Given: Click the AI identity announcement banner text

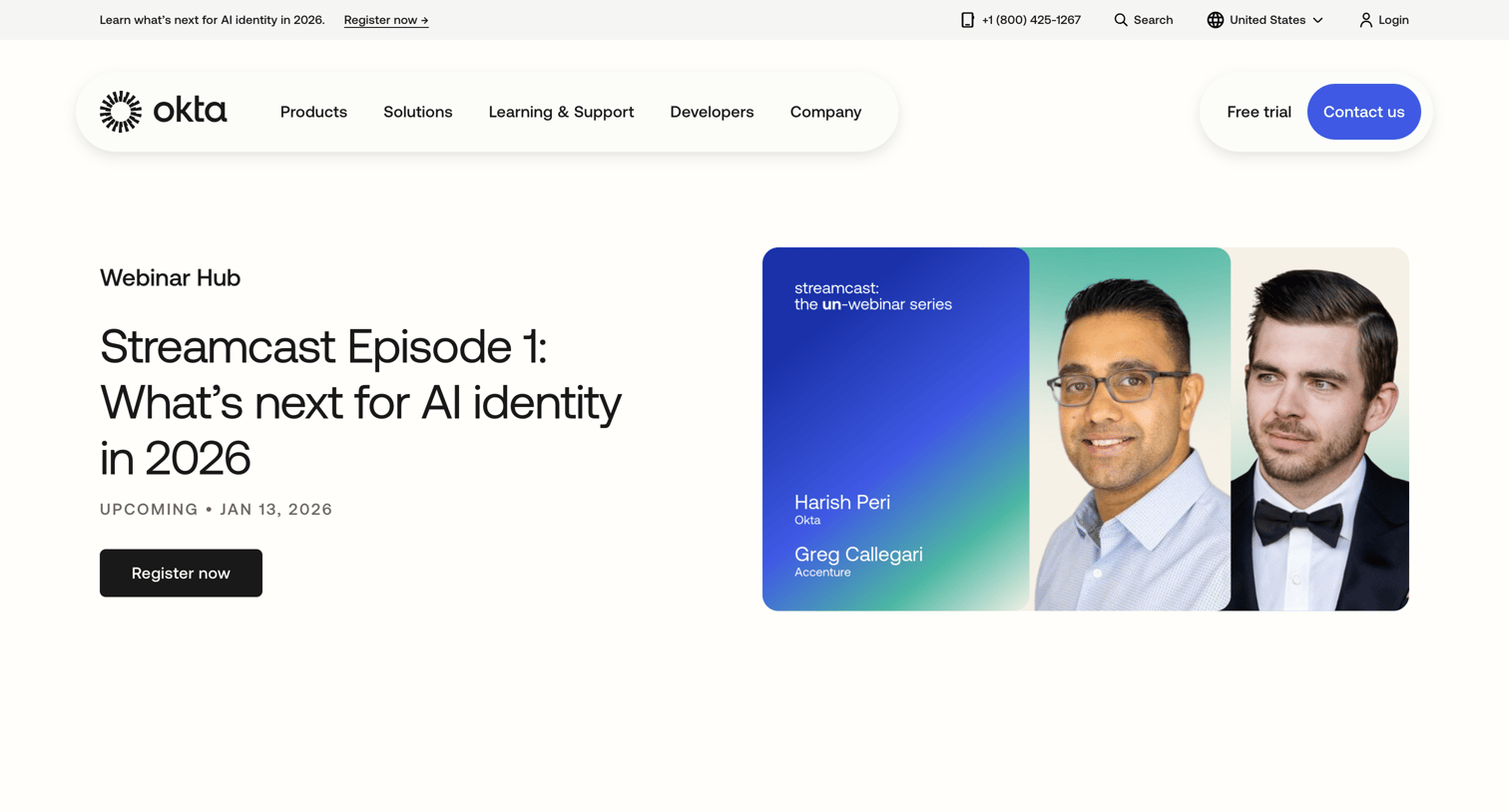Looking at the screenshot, I should tap(213, 20).
